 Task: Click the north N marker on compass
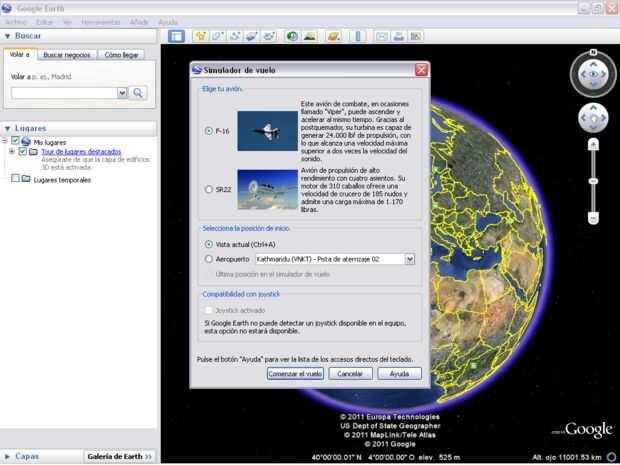[x=593, y=52]
